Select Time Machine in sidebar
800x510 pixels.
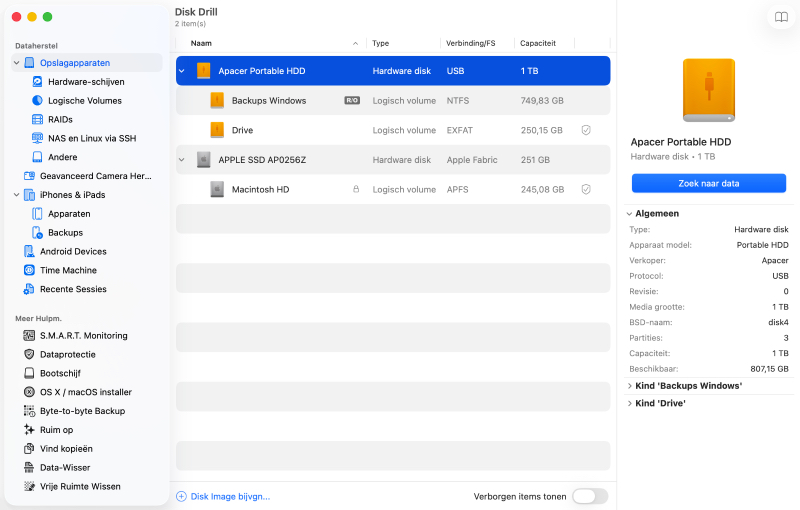click(x=30, y=270)
